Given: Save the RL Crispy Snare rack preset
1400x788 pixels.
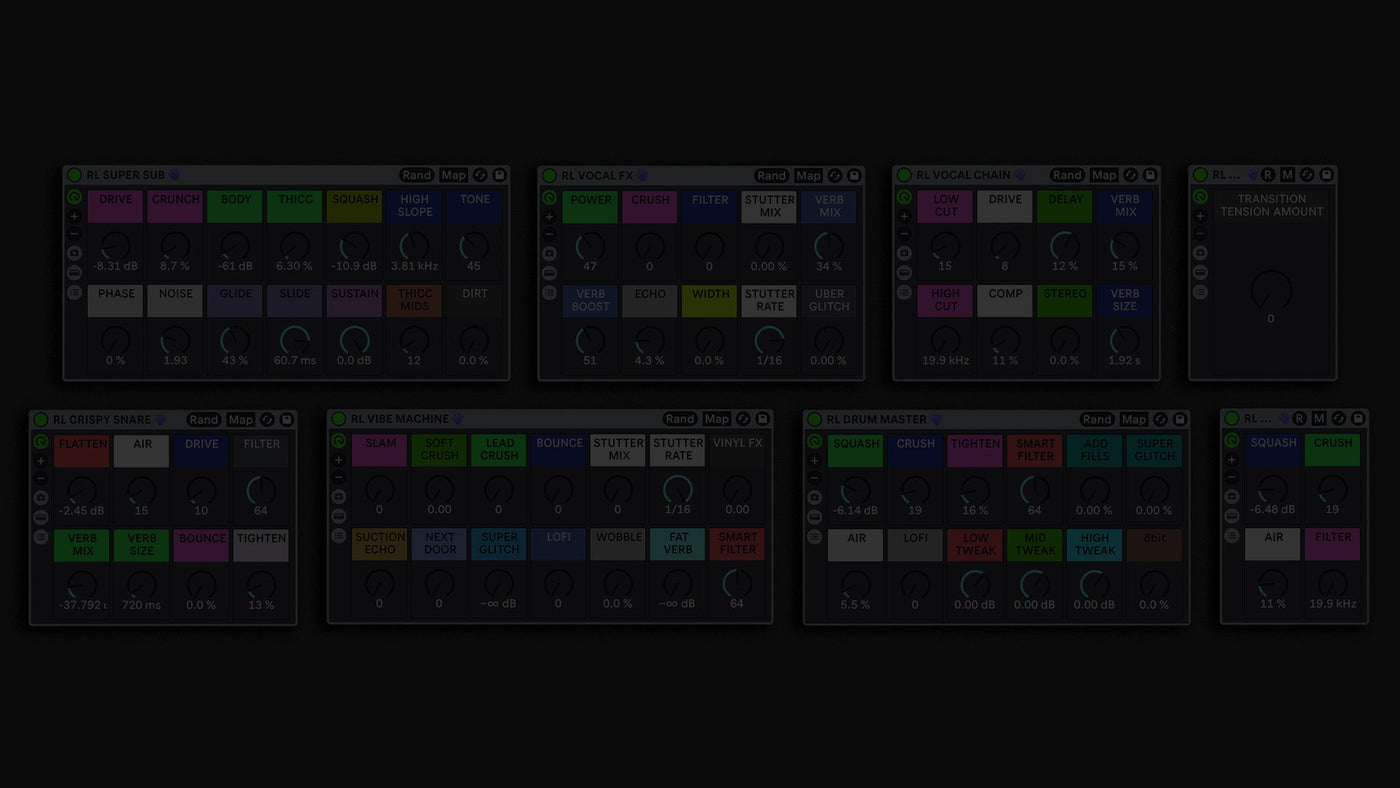Looking at the screenshot, I should point(285,419).
